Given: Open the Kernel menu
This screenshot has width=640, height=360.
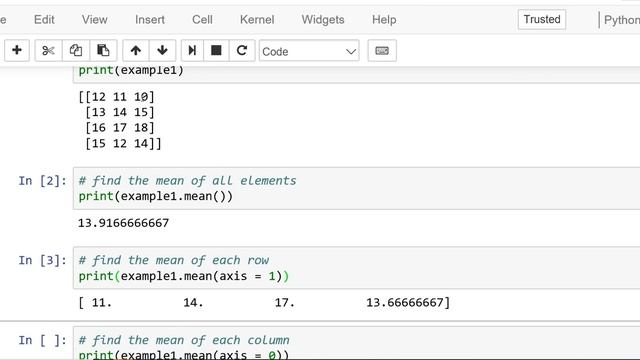Looking at the screenshot, I should 257,20.
